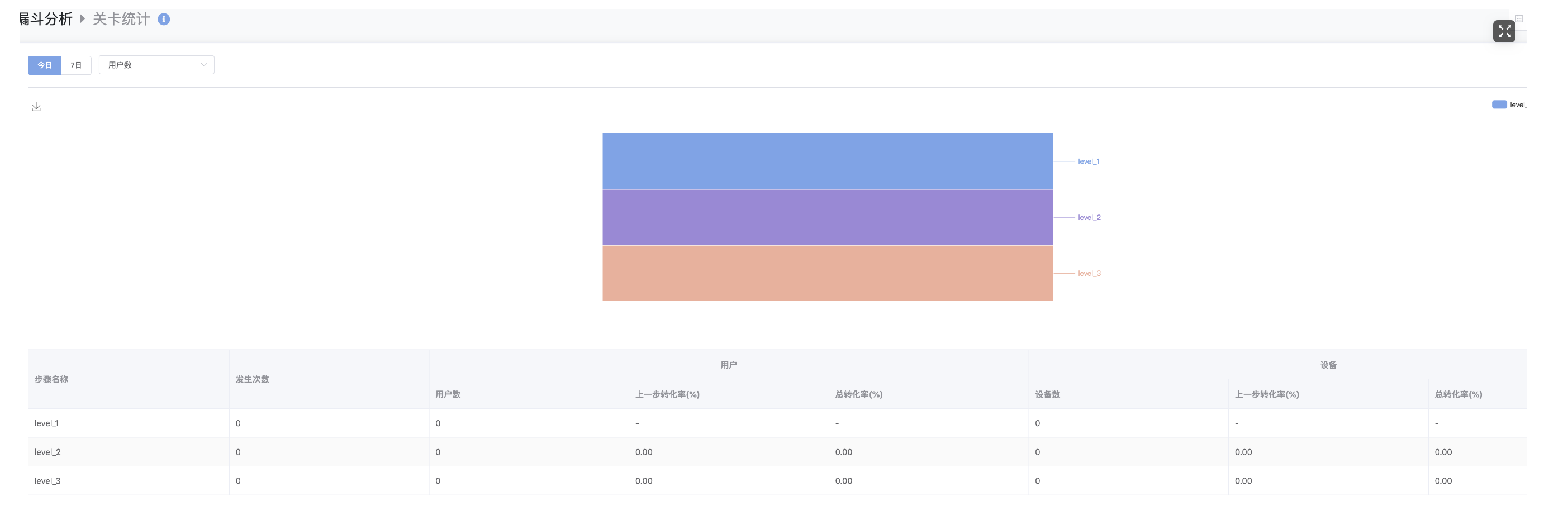Click the 步骤名称 column header
This screenshot has height=525, width=1568.
click(51, 379)
